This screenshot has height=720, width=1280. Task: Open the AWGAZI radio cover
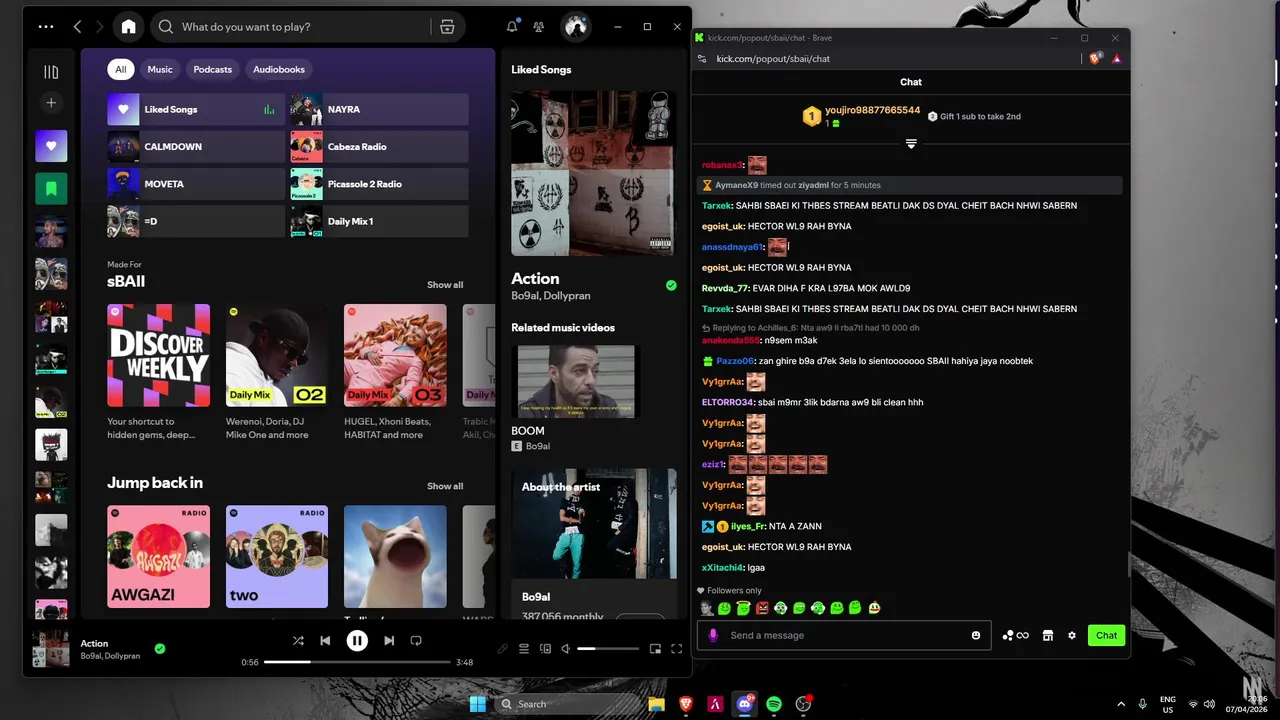159,556
